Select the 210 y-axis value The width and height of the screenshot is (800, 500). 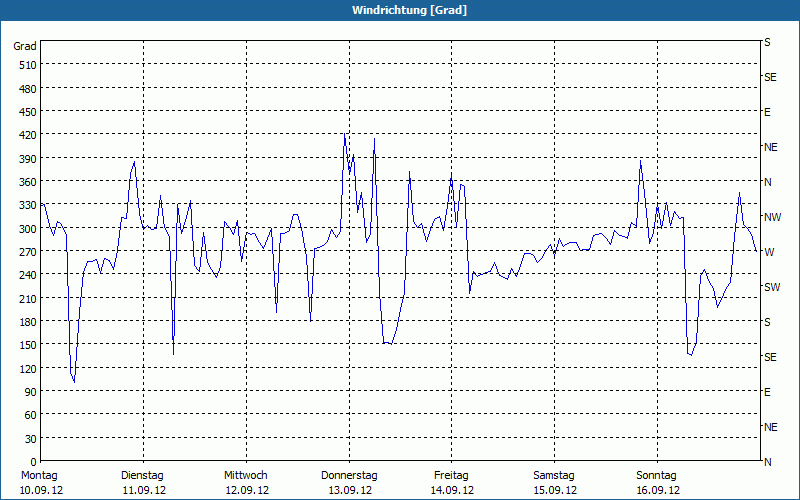[28, 298]
